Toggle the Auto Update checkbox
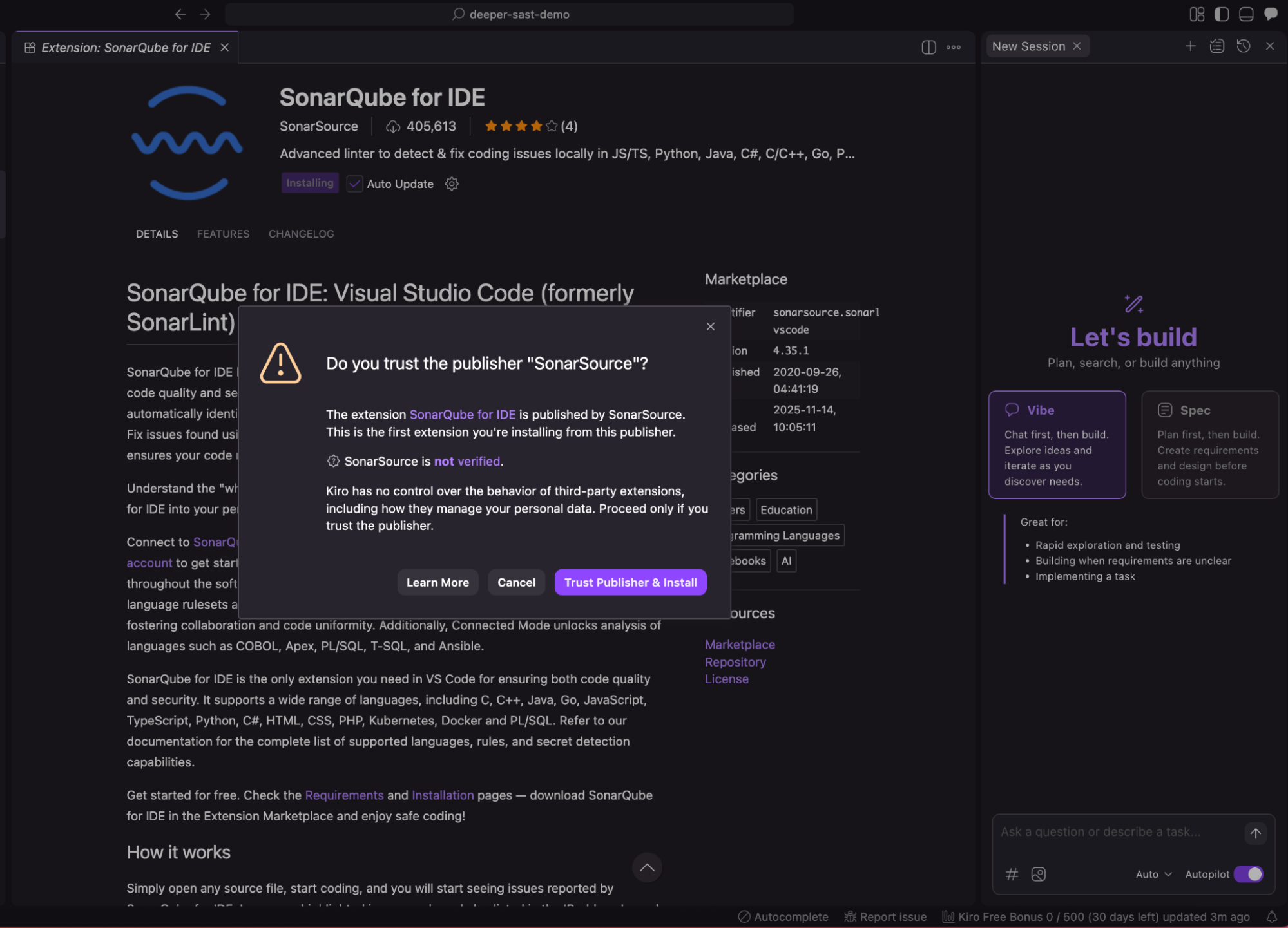The width and height of the screenshot is (1288, 928). click(354, 184)
